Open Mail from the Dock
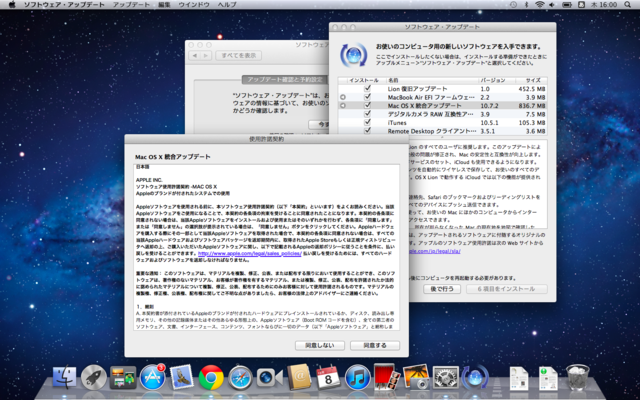Image resolution: width=640 pixels, height=400 pixels. click(x=182, y=377)
